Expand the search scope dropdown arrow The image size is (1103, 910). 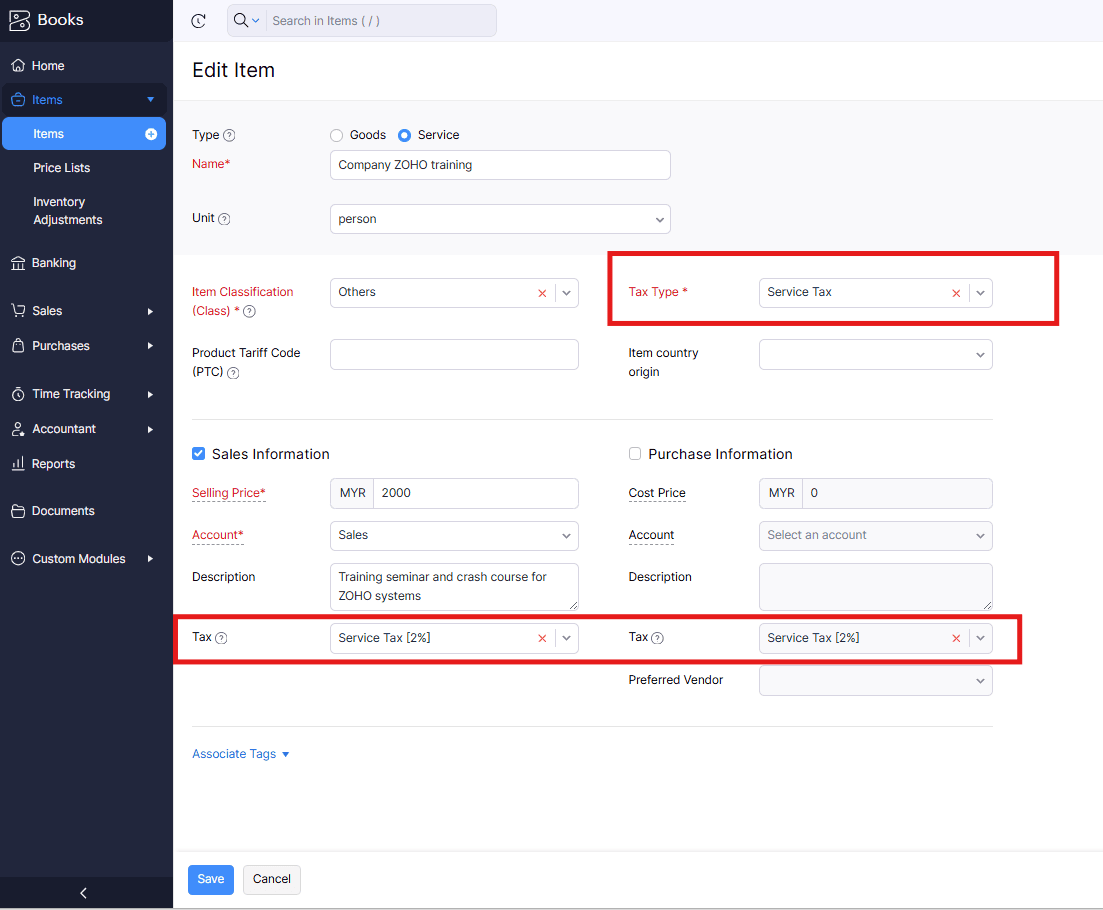pyautogui.click(x=256, y=21)
